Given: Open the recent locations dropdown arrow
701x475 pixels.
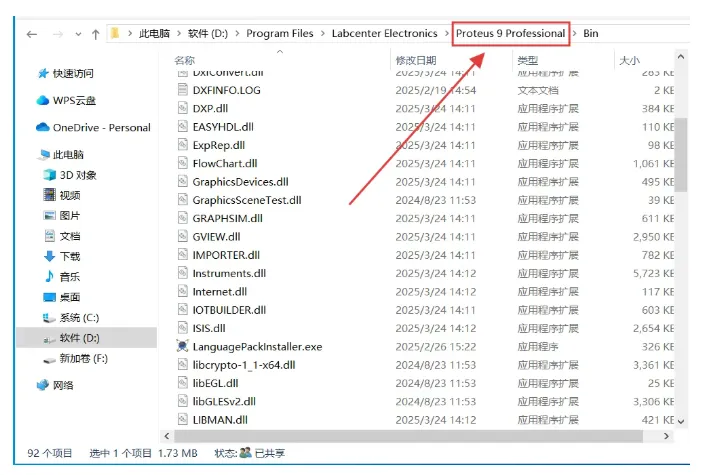Looking at the screenshot, I should click(78, 34).
